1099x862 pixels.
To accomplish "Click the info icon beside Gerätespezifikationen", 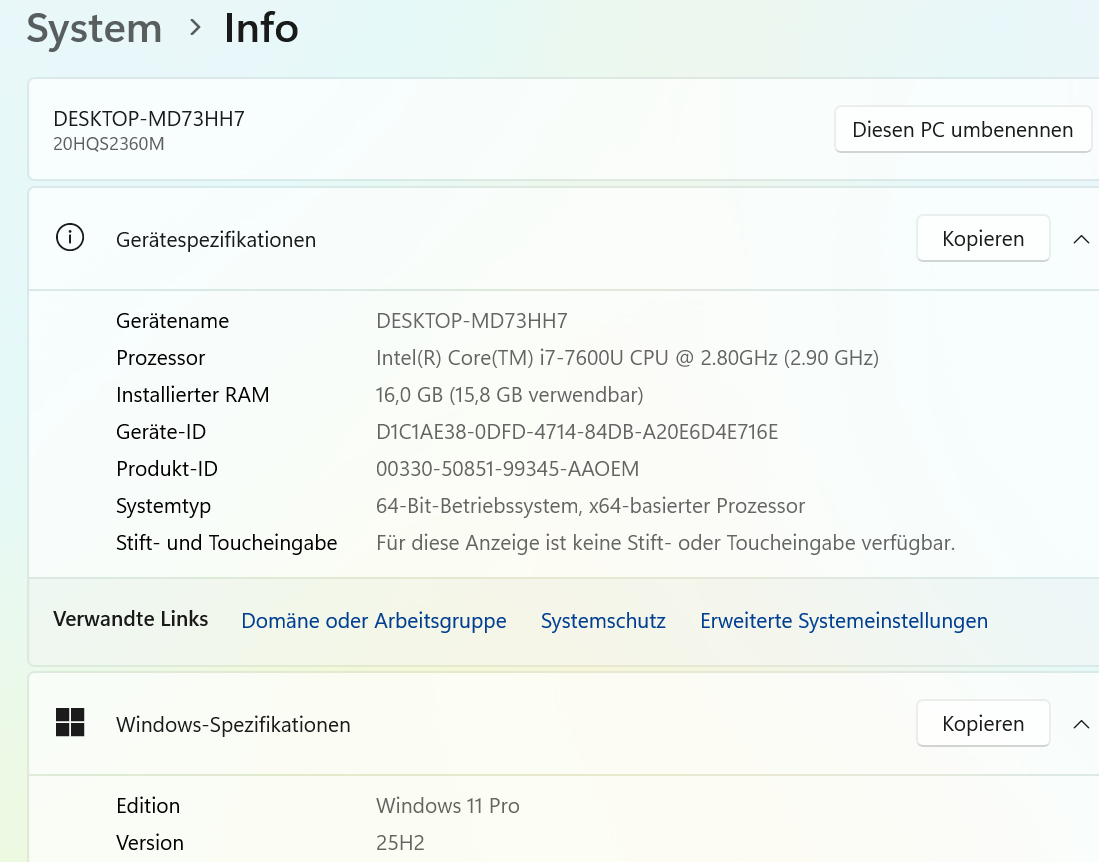I will pos(69,238).
